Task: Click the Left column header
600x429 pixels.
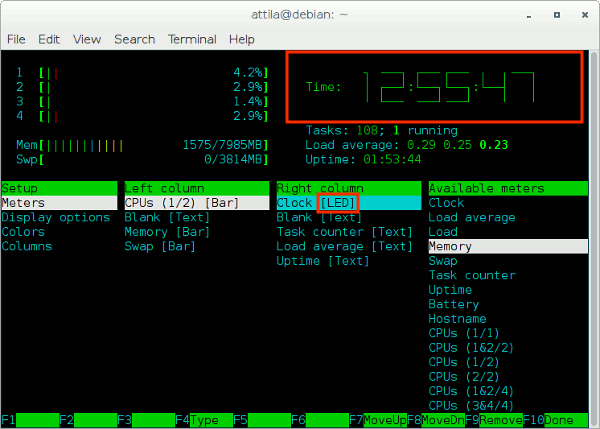Action: click(x=197, y=188)
